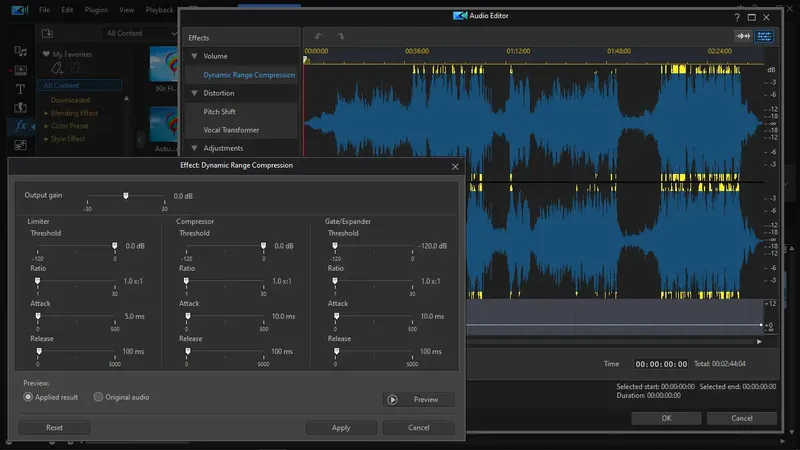Open the Title room (T icon)
This screenshot has width=800, height=450.
pyautogui.click(x=20, y=88)
